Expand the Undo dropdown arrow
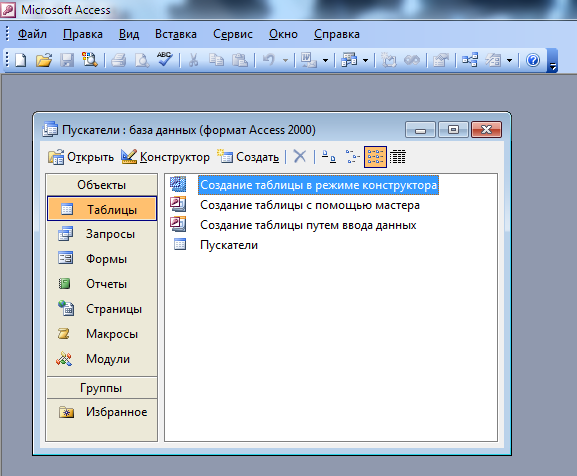 (x=285, y=60)
